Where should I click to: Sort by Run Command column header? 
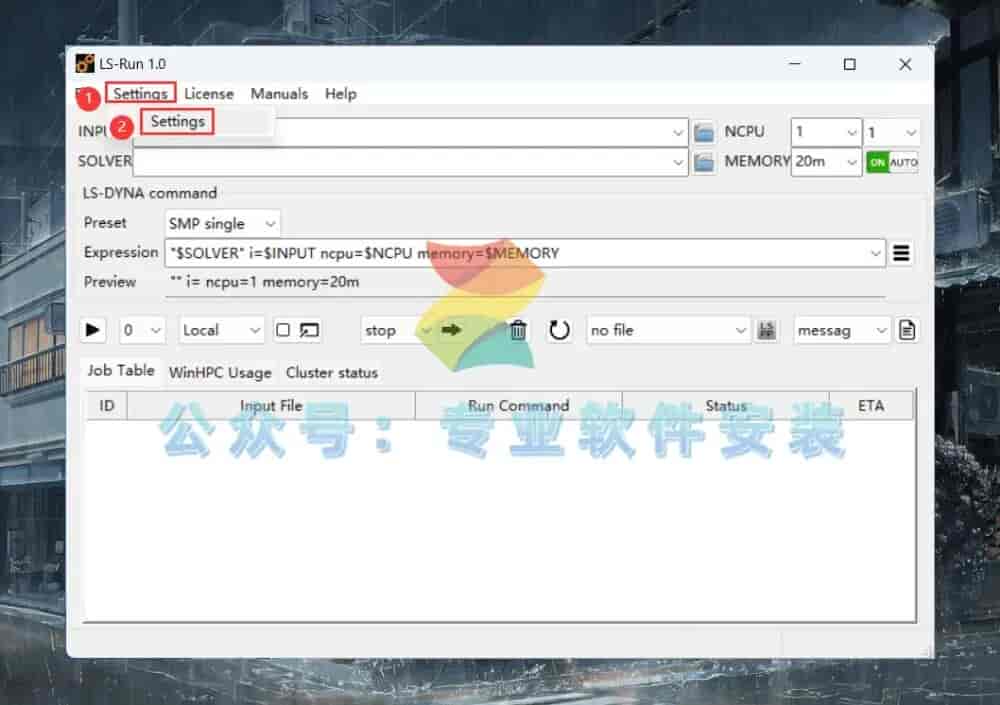click(518, 406)
